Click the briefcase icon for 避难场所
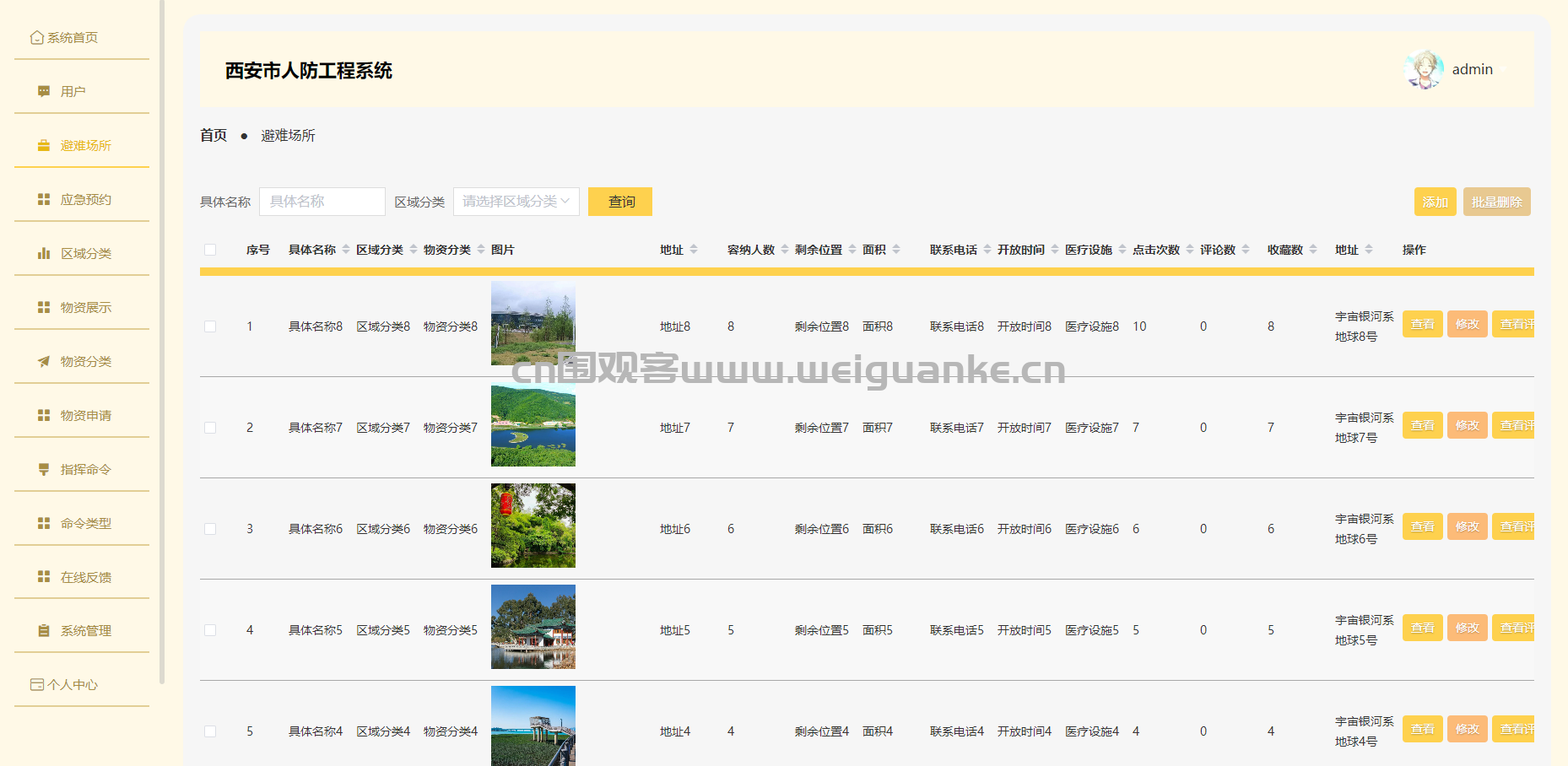Viewport: 1568px width, 766px height. pos(44,146)
